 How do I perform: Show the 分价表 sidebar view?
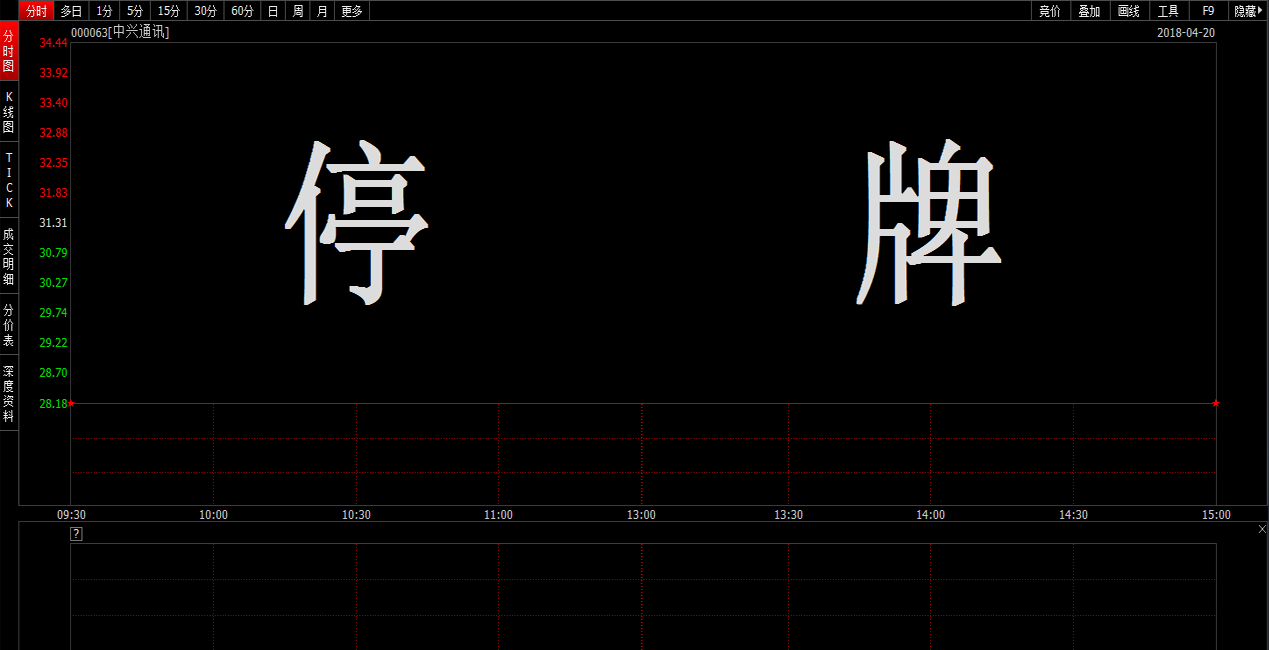9,325
